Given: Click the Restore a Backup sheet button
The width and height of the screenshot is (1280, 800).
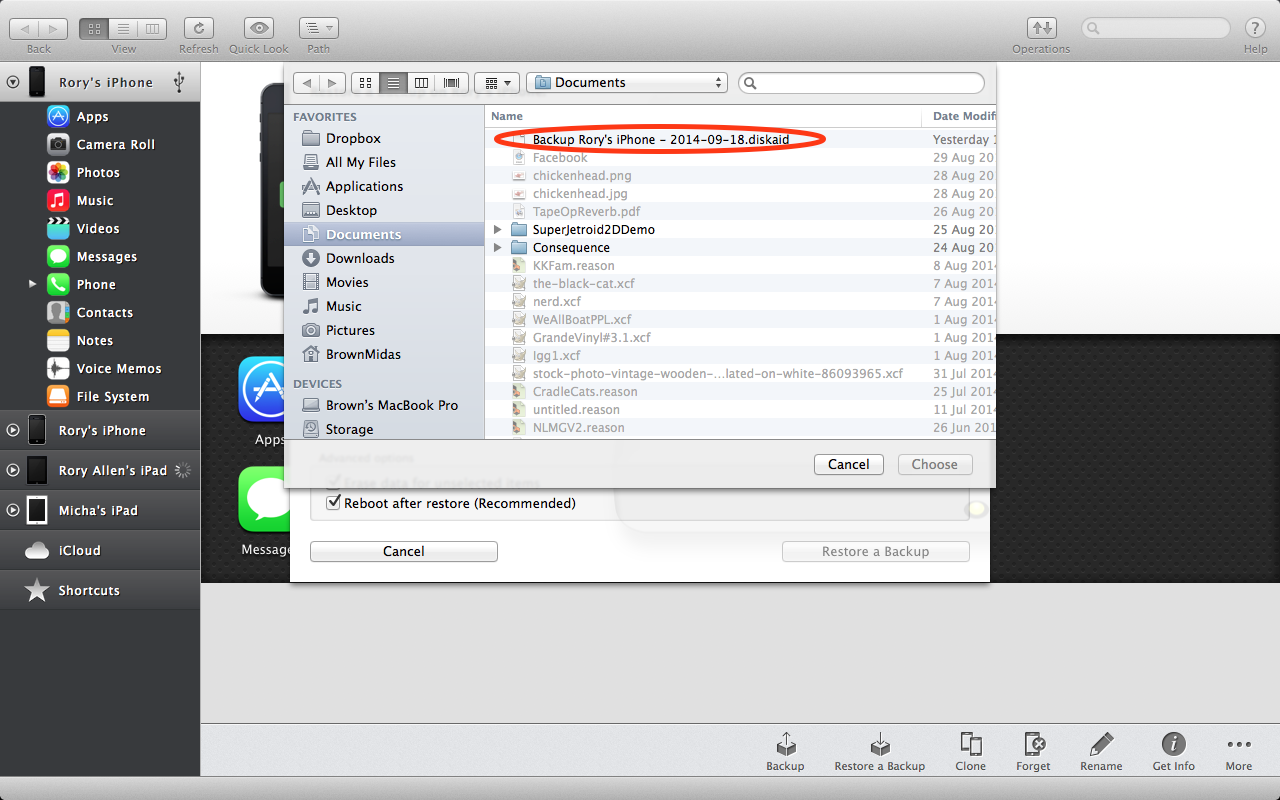Looking at the screenshot, I should (876, 551).
